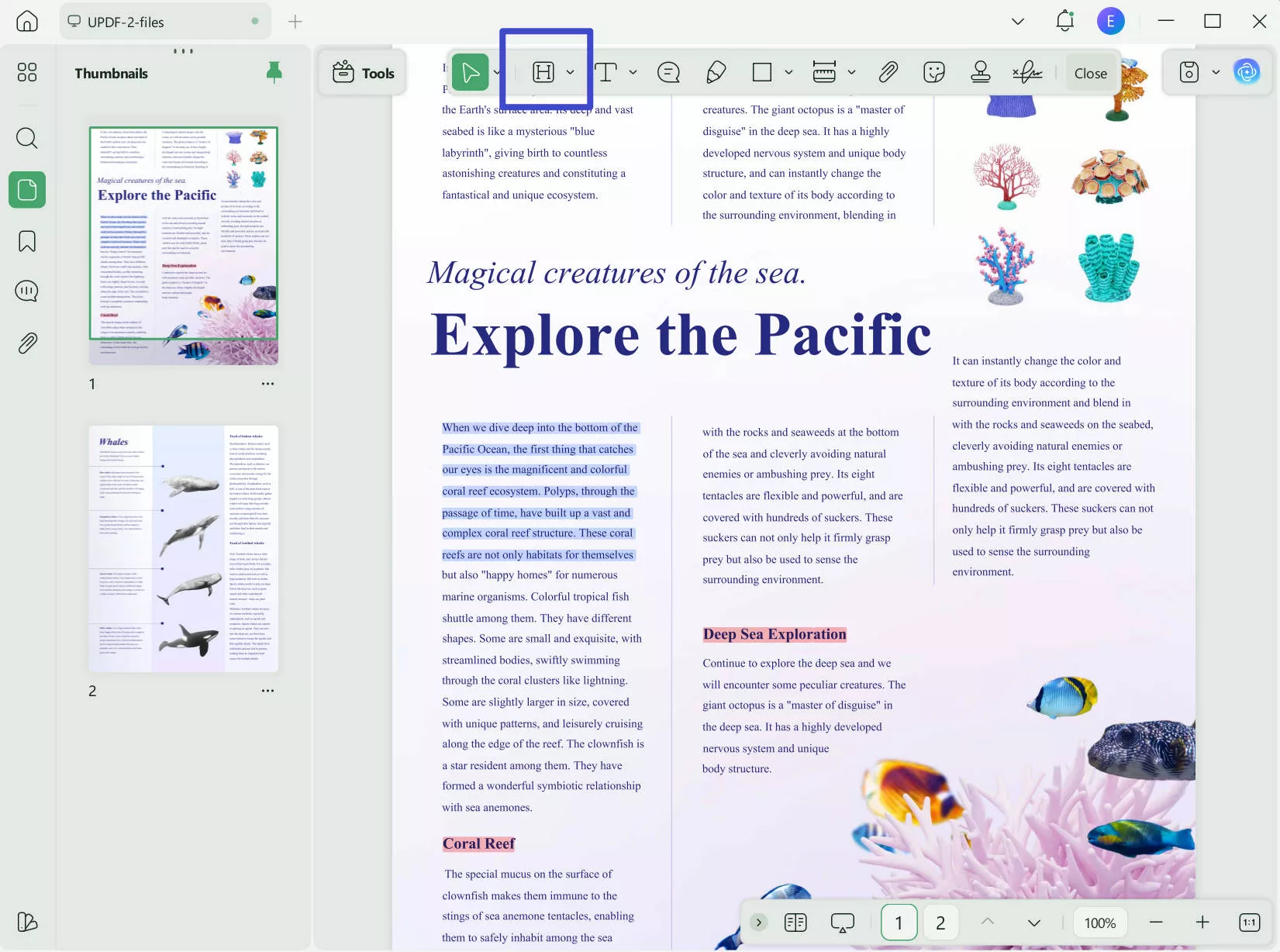
Task: Expand the shape tool options dropdown
Action: pyautogui.click(x=788, y=72)
